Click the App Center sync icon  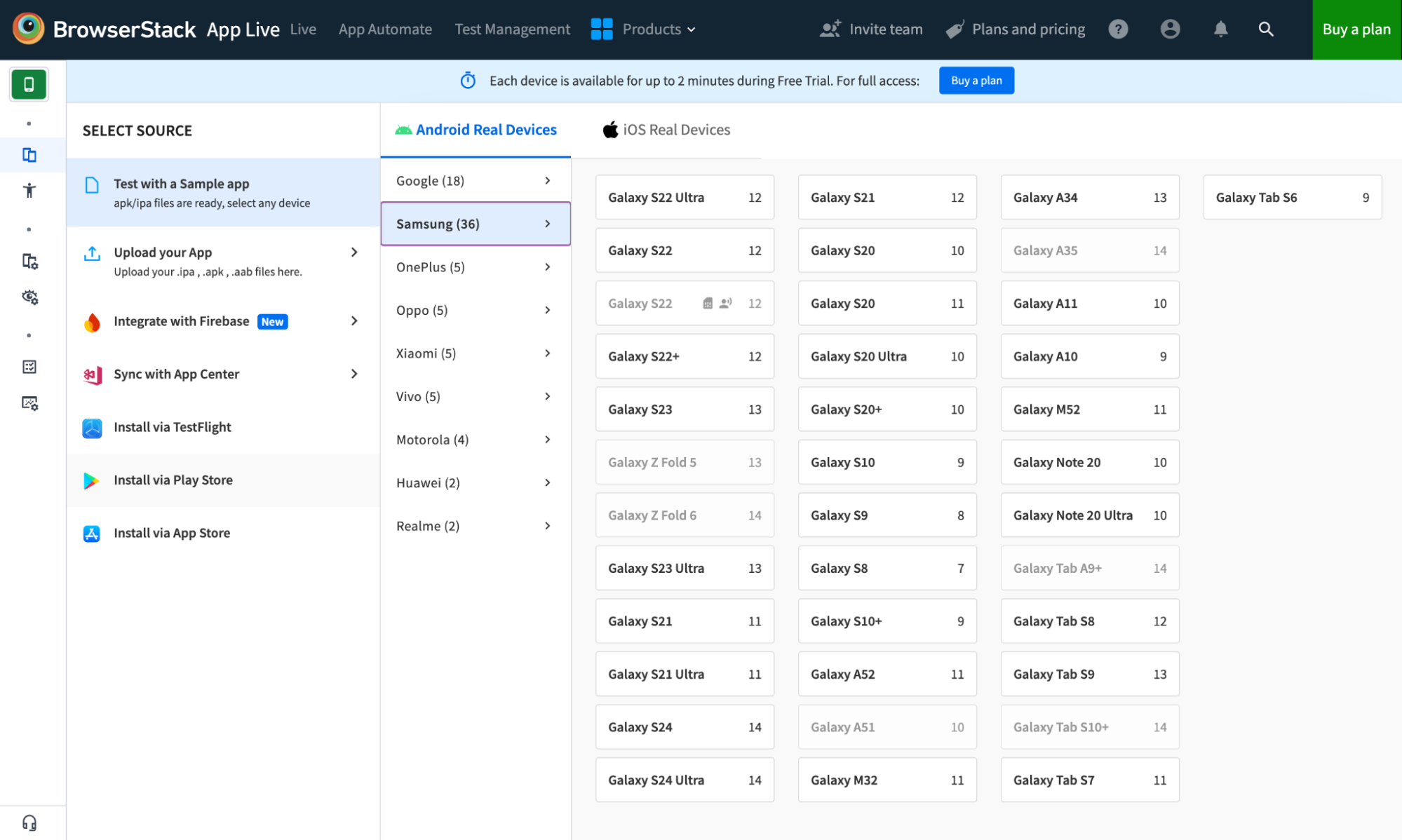92,375
